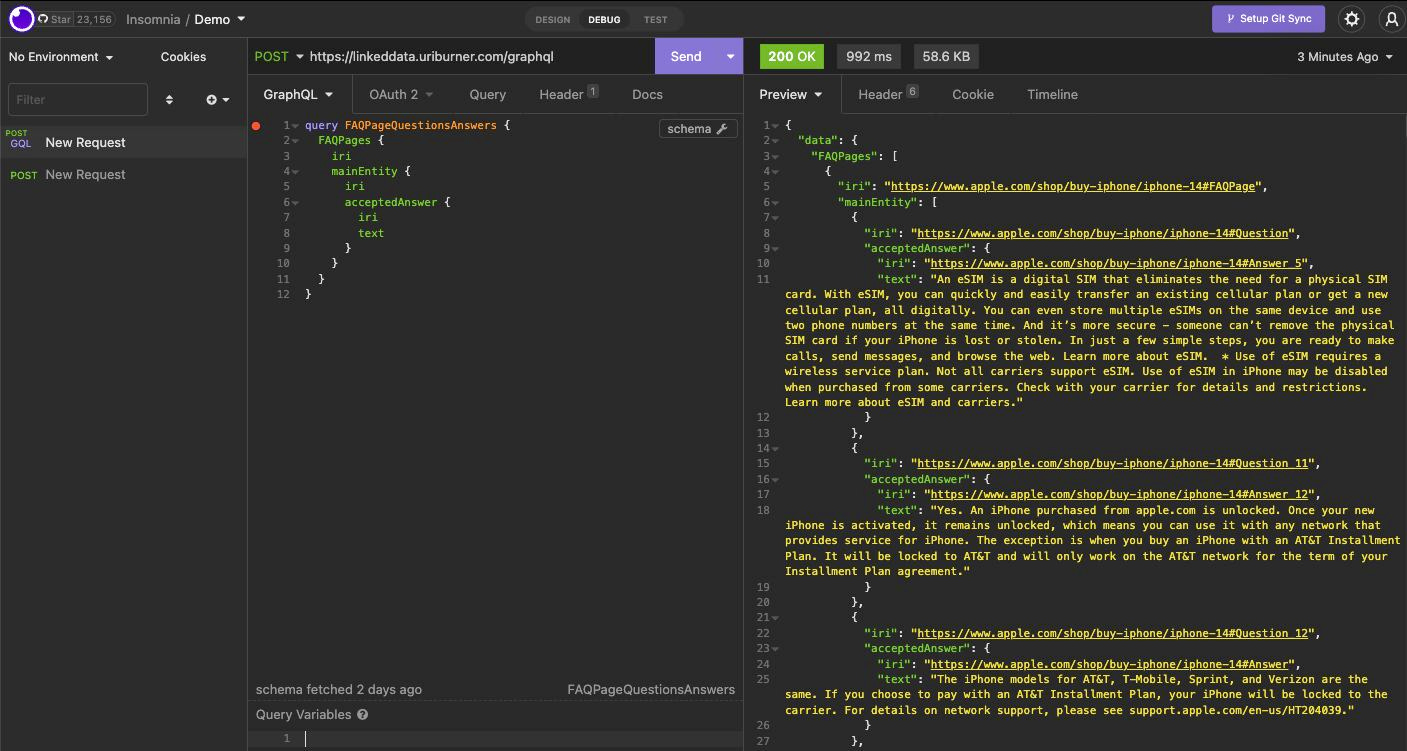Select the DEBUG mode toggle

coord(604,19)
